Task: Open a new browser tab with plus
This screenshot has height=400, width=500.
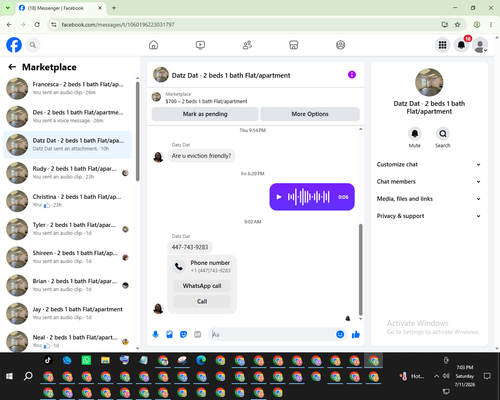Action: pyautogui.click(x=114, y=8)
